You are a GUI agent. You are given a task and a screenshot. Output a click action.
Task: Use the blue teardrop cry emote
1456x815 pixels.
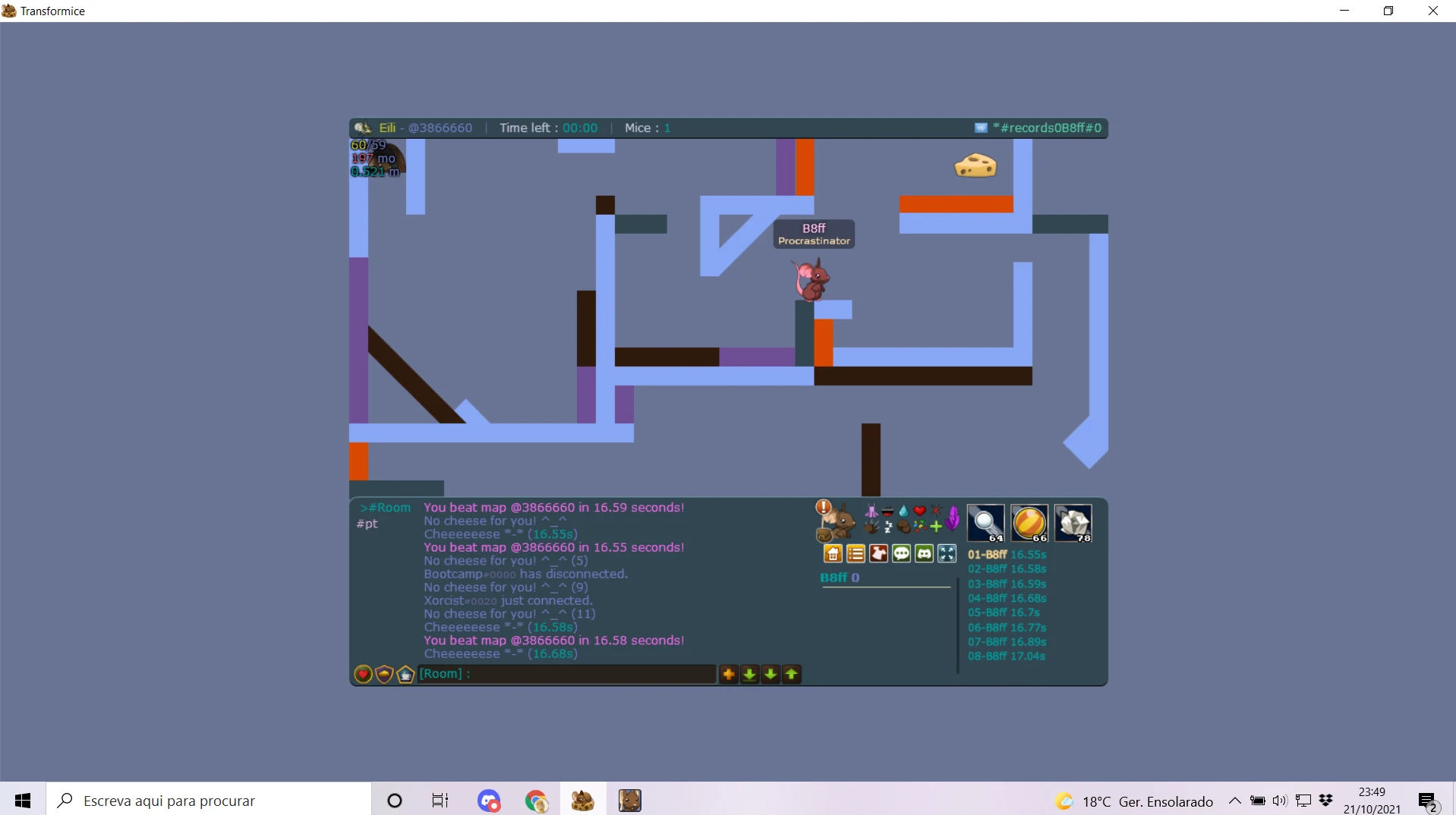[x=903, y=511]
